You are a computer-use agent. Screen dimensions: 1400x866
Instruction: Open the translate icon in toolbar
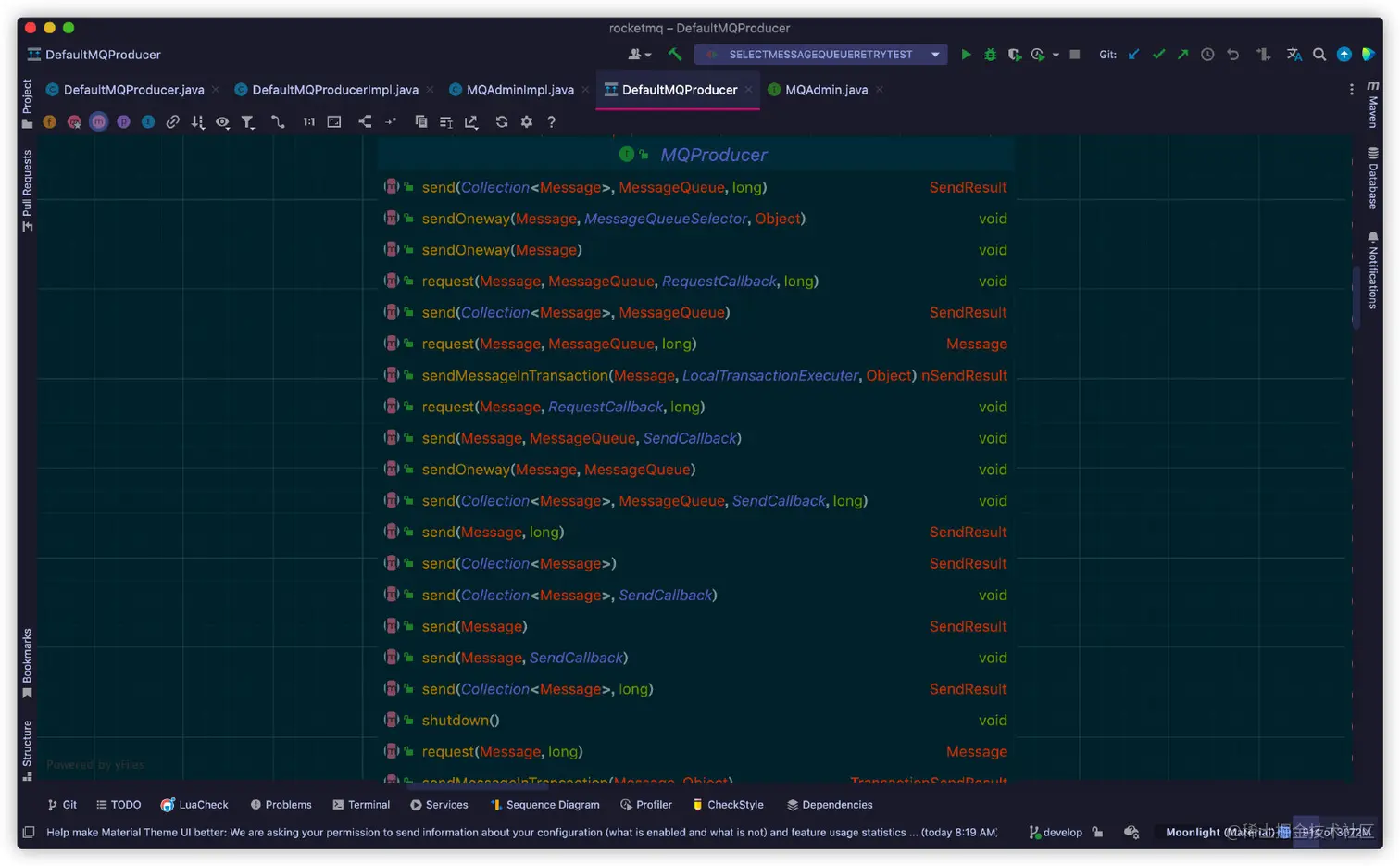(x=1294, y=55)
